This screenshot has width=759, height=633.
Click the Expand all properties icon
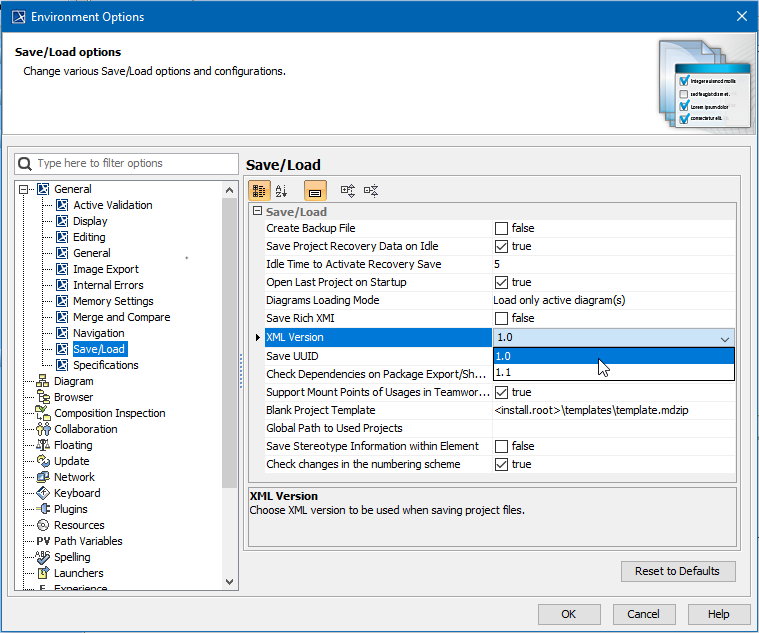[x=347, y=190]
